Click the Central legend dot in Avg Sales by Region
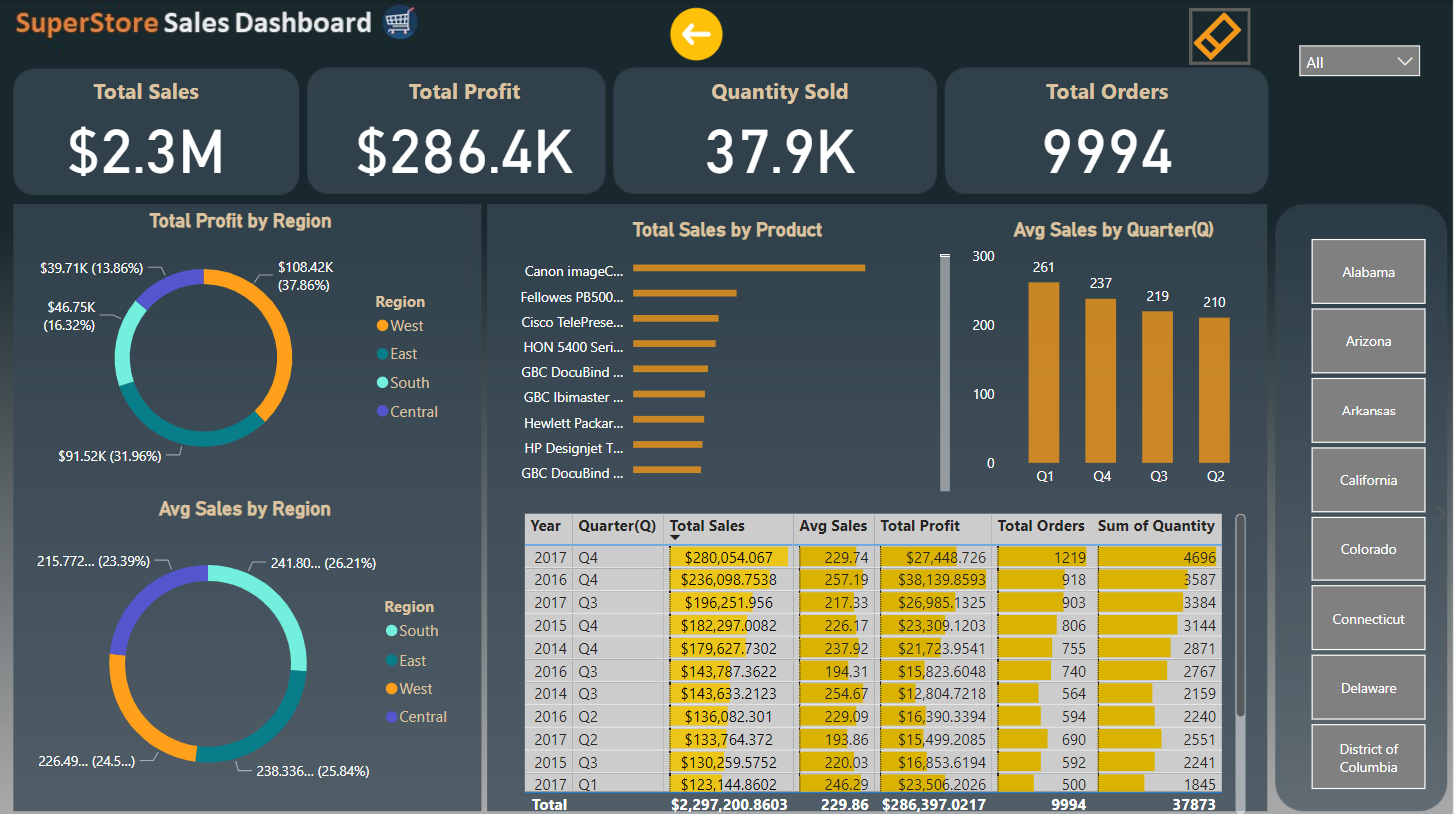Viewport: 1454px width, 814px height. tap(391, 717)
